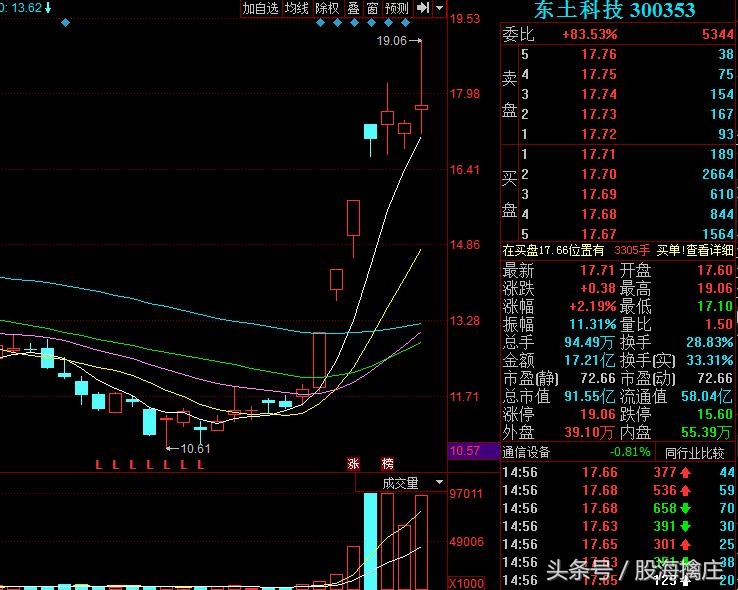This screenshot has height=590, width=738.
Task: Click the 内盘 value 55.39万
Action: [707, 432]
